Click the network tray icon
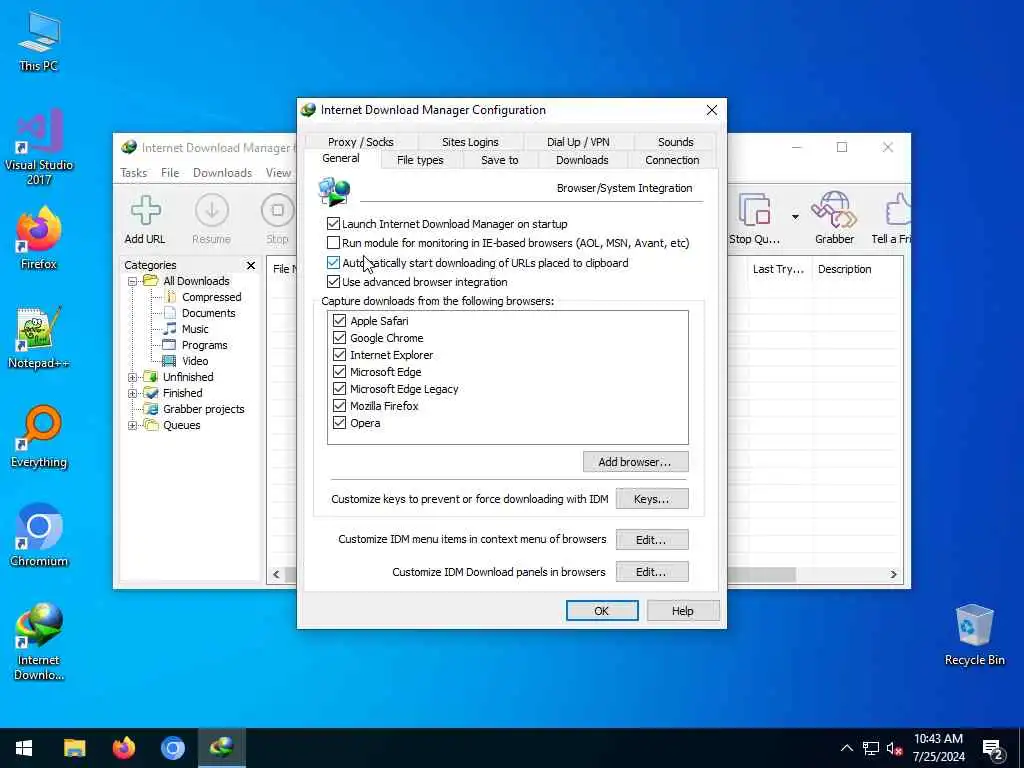1024x768 pixels. pos(870,748)
